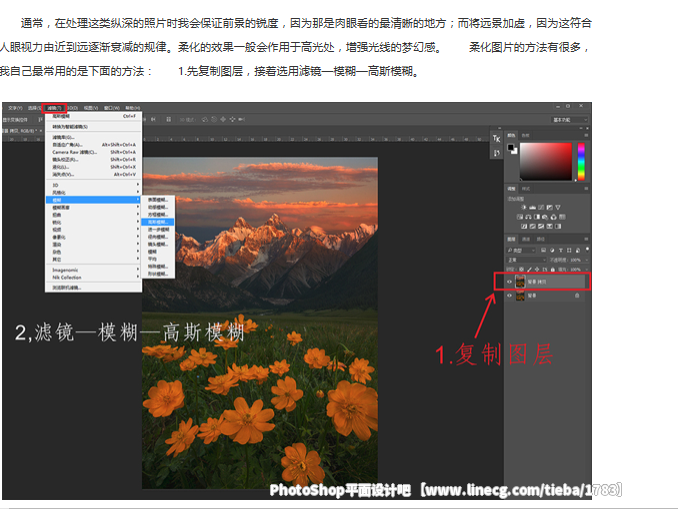The image size is (678, 509).
Task: Open the layer blend mode dropdown 正常
Action: tap(527, 259)
